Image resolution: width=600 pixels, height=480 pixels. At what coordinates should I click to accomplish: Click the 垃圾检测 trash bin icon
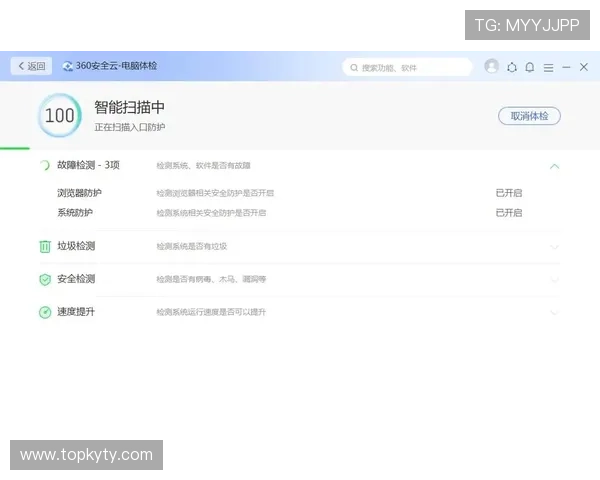[45, 247]
